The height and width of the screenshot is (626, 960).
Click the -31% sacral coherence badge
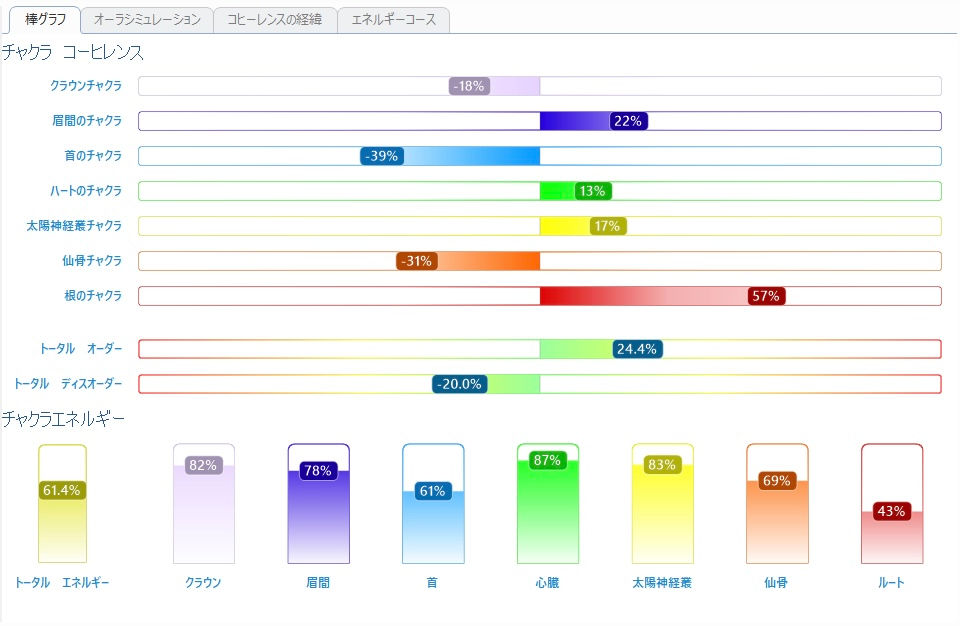pos(416,261)
